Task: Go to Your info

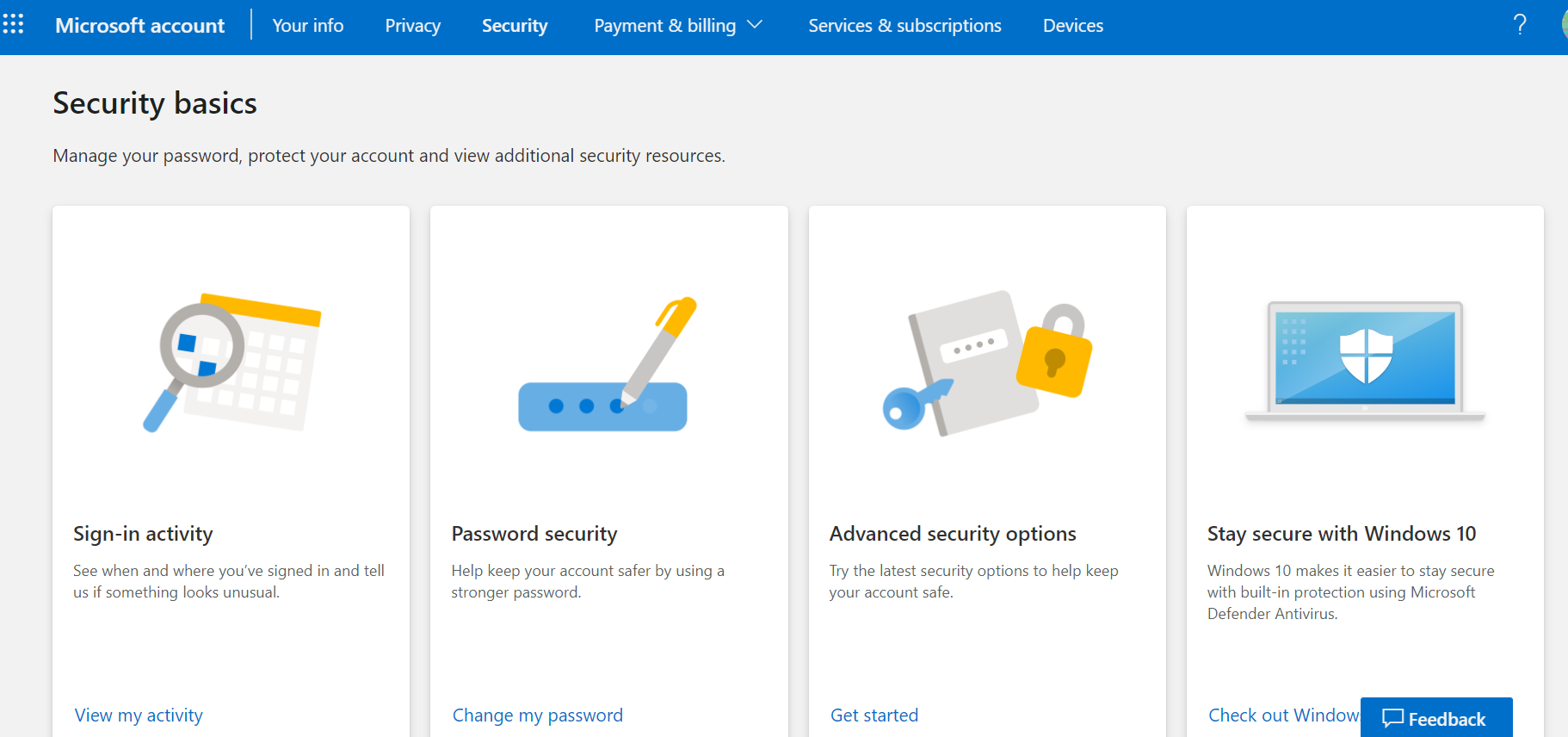Action: point(307,25)
